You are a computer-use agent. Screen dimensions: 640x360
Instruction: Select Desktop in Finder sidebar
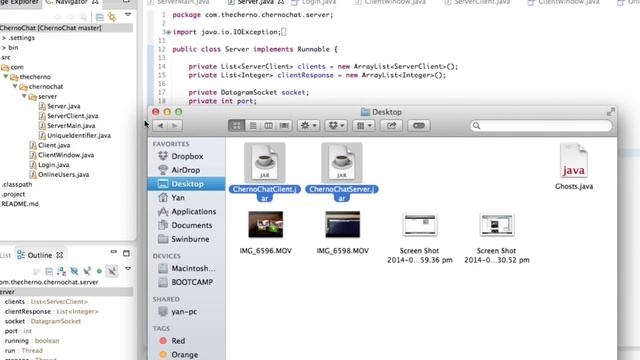point(187,184)
